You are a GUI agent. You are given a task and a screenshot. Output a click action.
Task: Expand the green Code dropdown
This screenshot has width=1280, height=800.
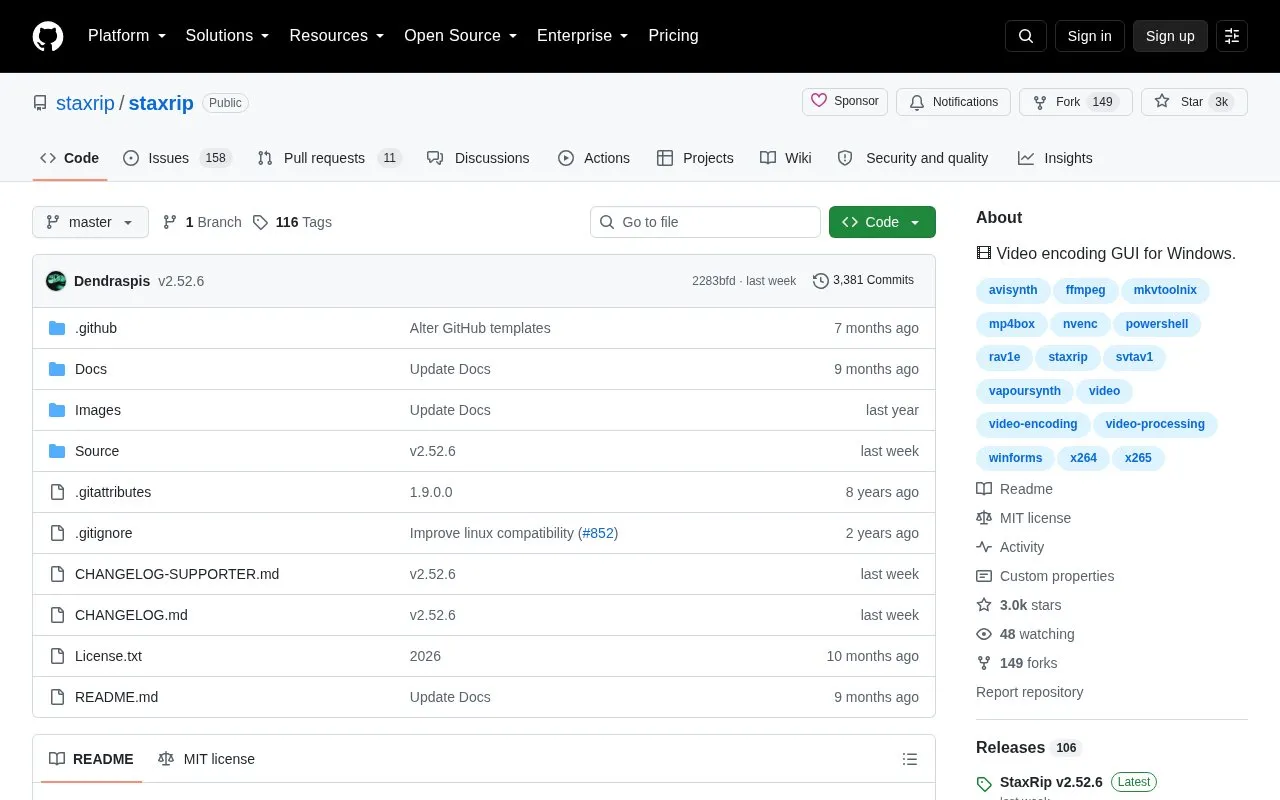pos(882,222)
